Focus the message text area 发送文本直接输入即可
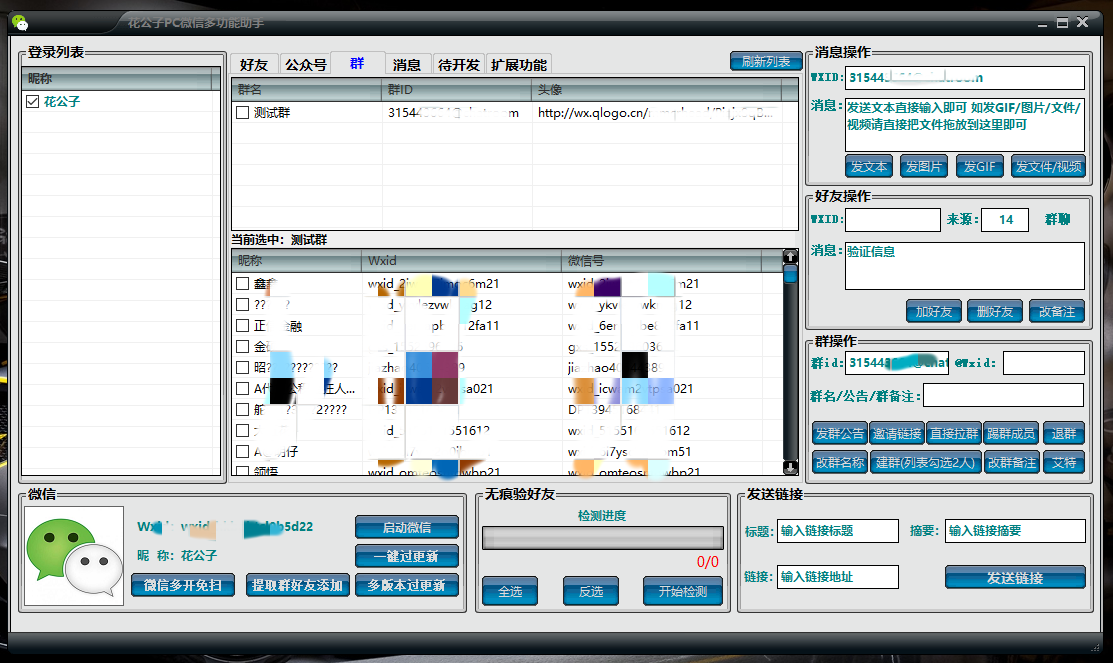The width and height of the screenshot is (1113, 663). pos(965,124)
